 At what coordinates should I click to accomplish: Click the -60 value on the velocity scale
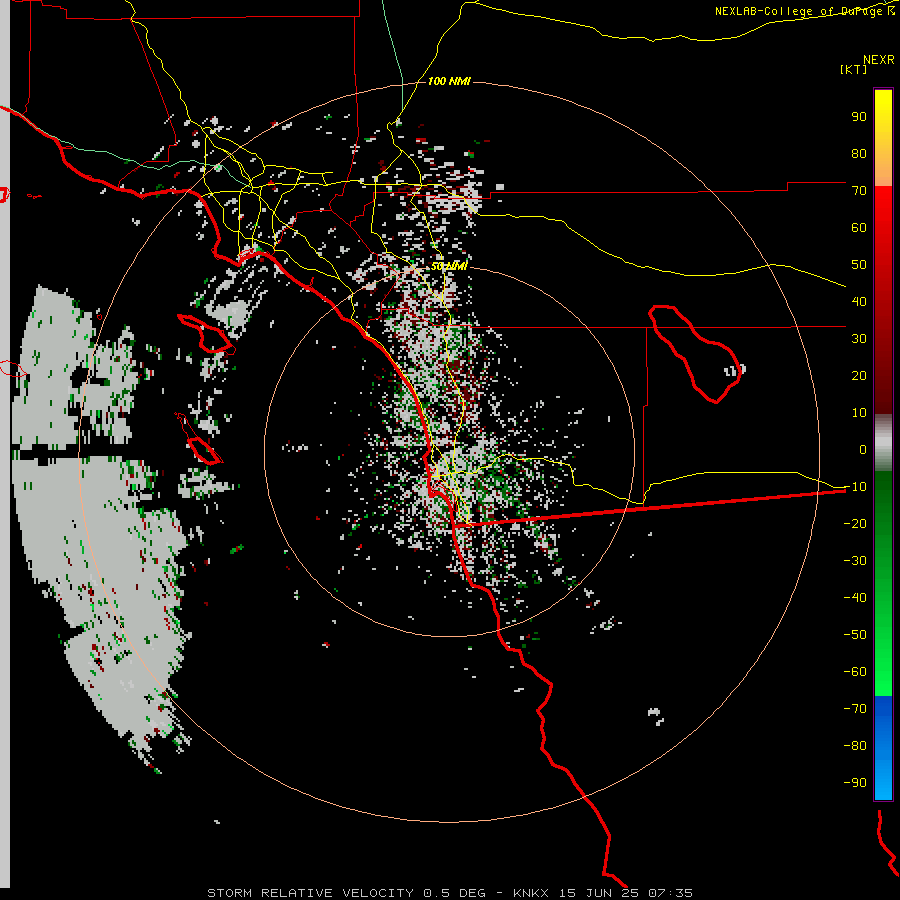(x=855, y=672)
